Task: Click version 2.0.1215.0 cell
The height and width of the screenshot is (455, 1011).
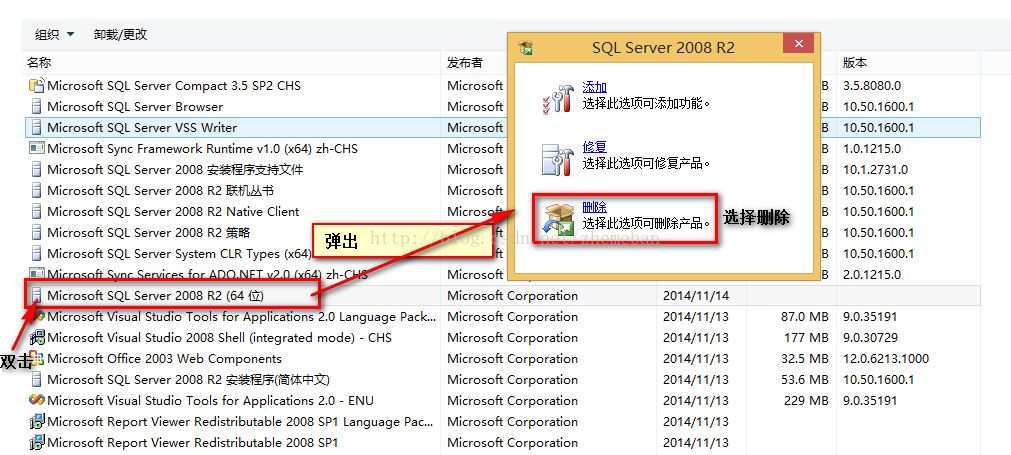Action: (x=872, y=274)
